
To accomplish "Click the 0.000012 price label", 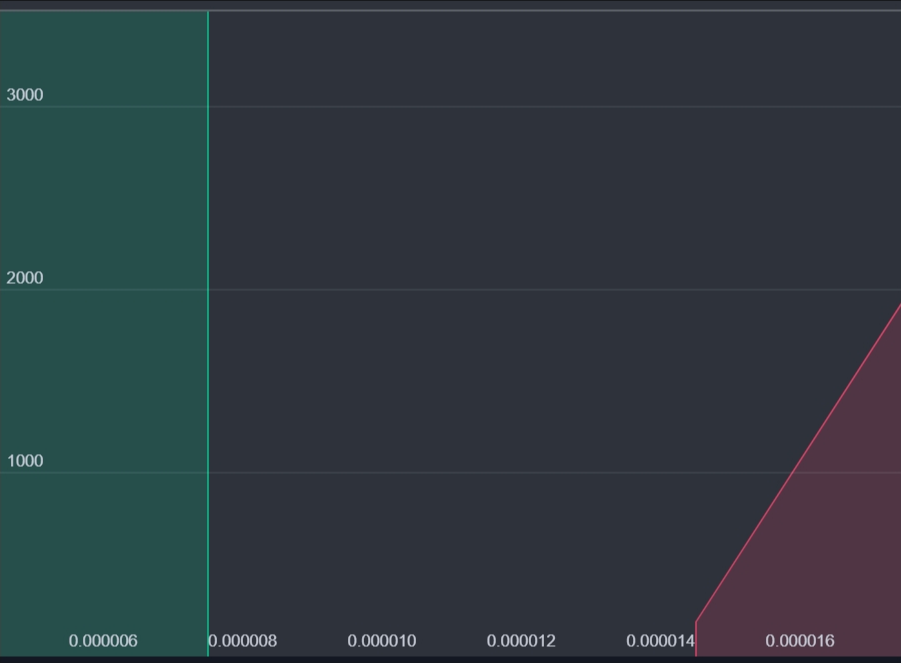I will click(x=521, y=641).
